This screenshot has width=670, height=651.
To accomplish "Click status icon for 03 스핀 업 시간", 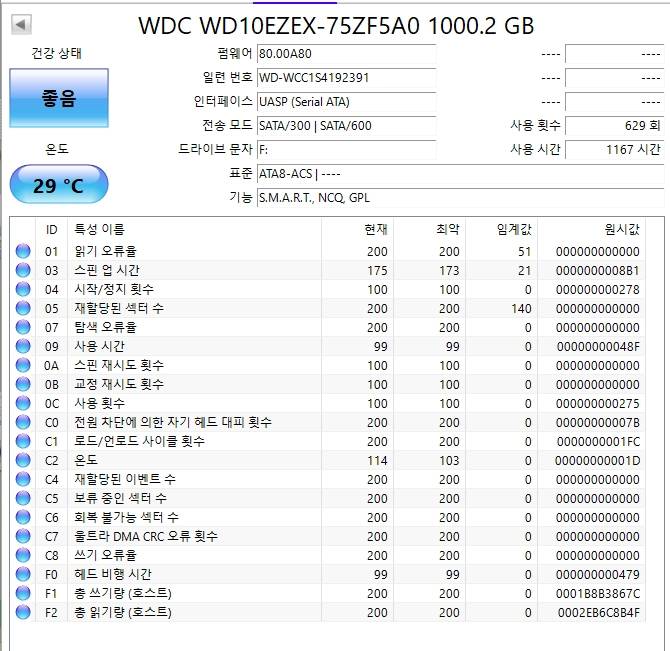I will [x=23, y=270].
